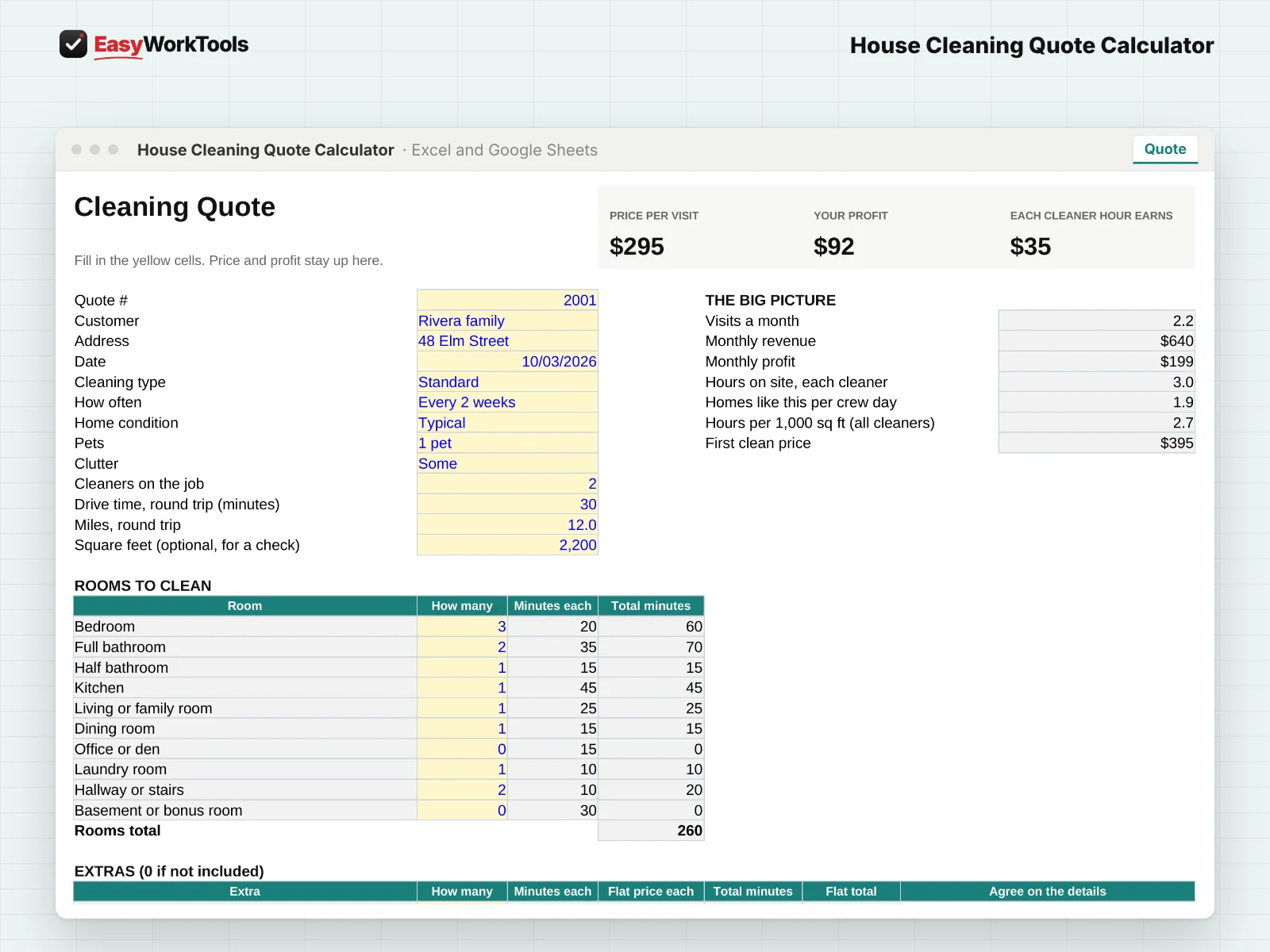This screenshot has height=952, width=1270.
Task: Click the Total minutes header in Rooms table
Action: pos(651,606)
